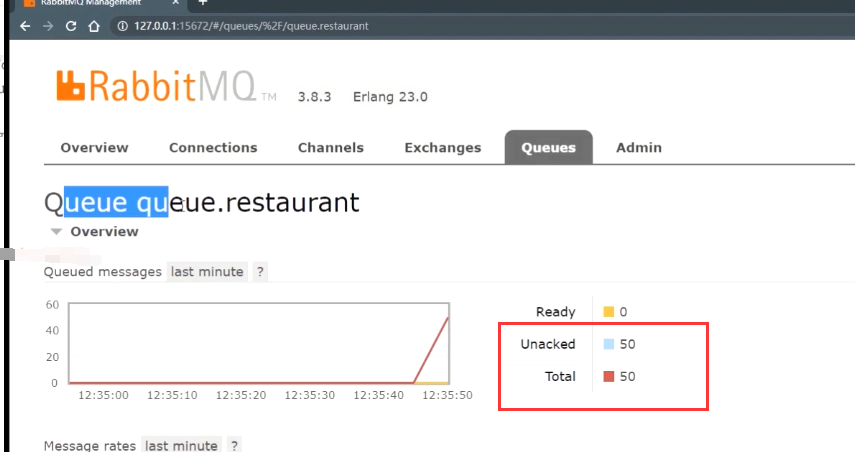Click the blue Unacked color swatch
The width and height of the screenshot is (855, 452).
609,344
